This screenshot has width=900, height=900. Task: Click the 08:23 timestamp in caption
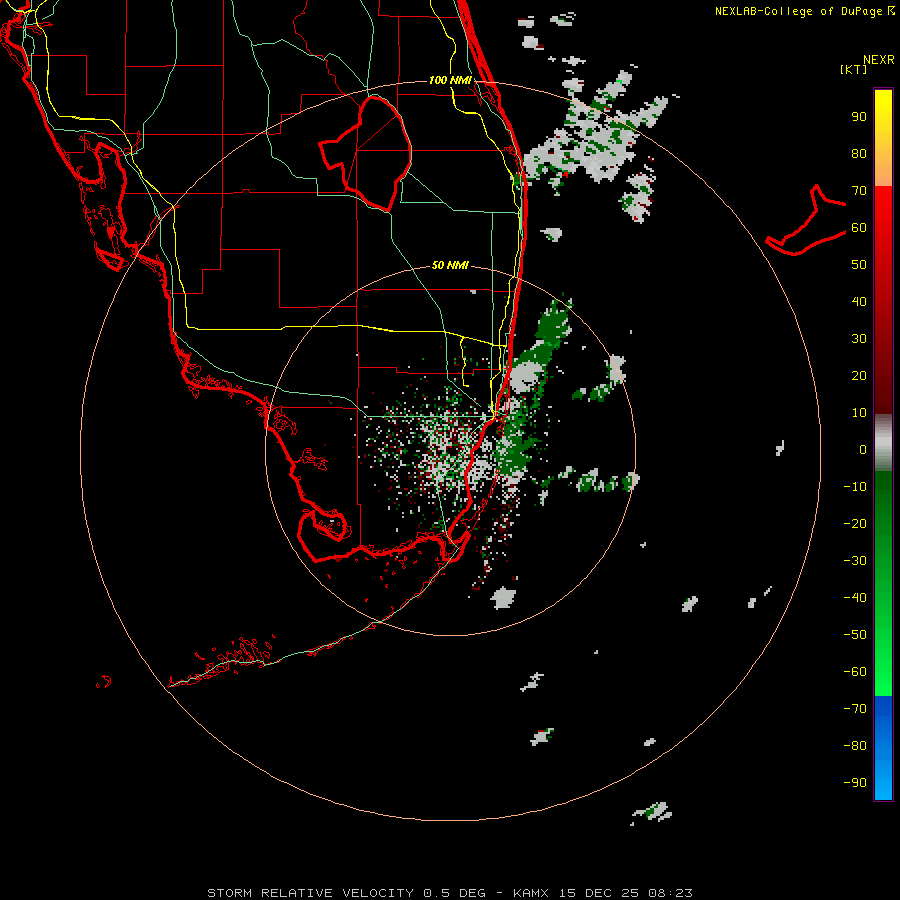(670, 893)
